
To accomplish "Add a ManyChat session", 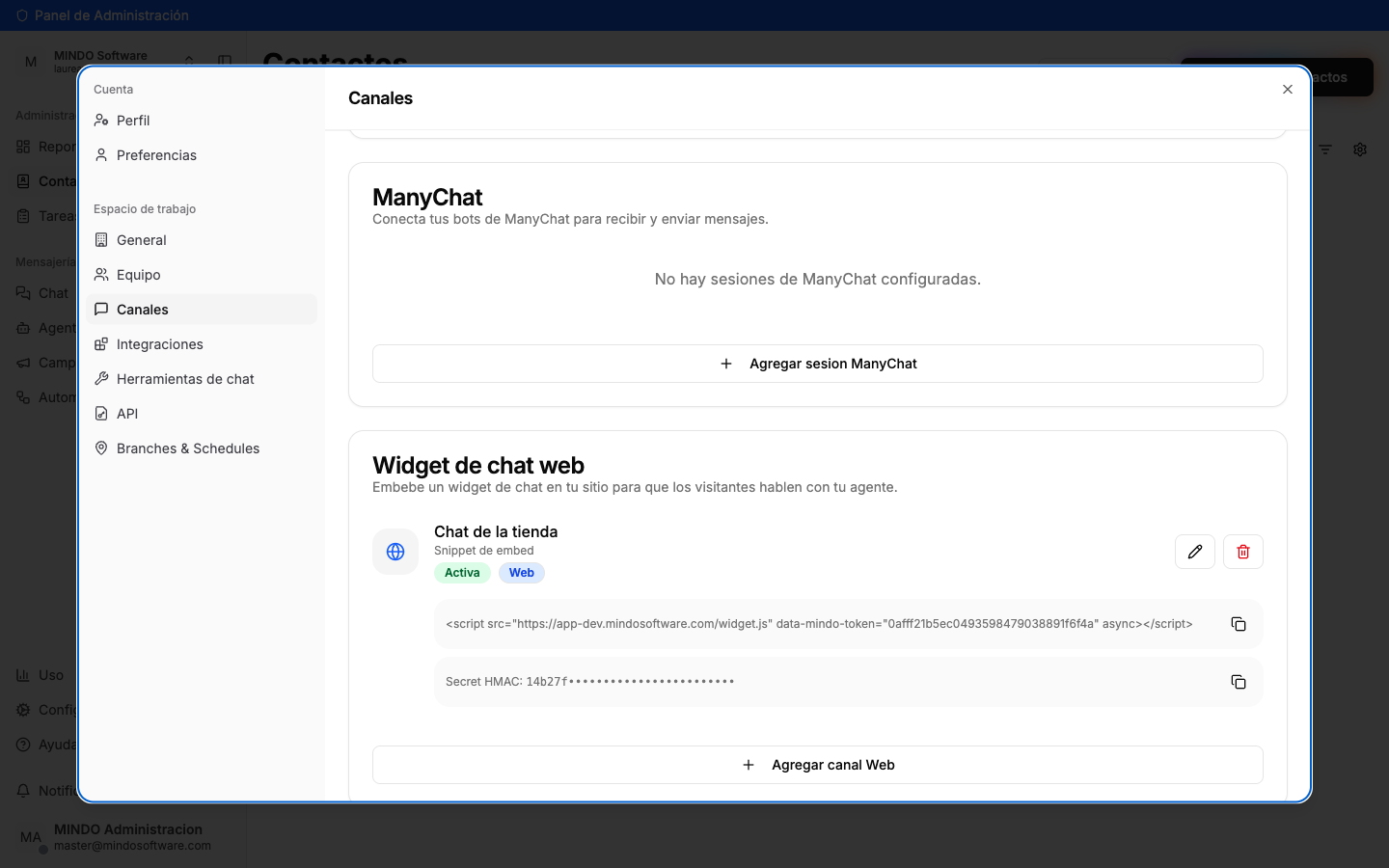I will (818, 364).
